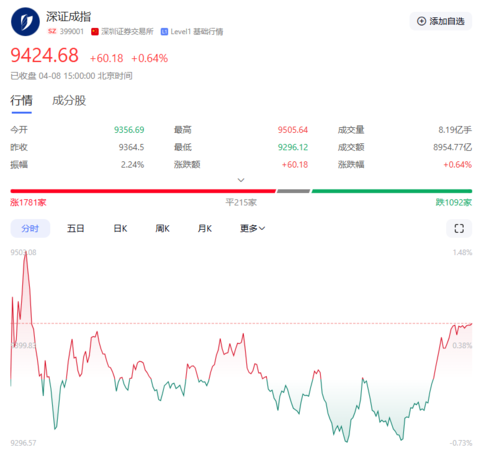
Task: Select the 周K chart tab
Action: pyautogui.click(x=162, y=228)
